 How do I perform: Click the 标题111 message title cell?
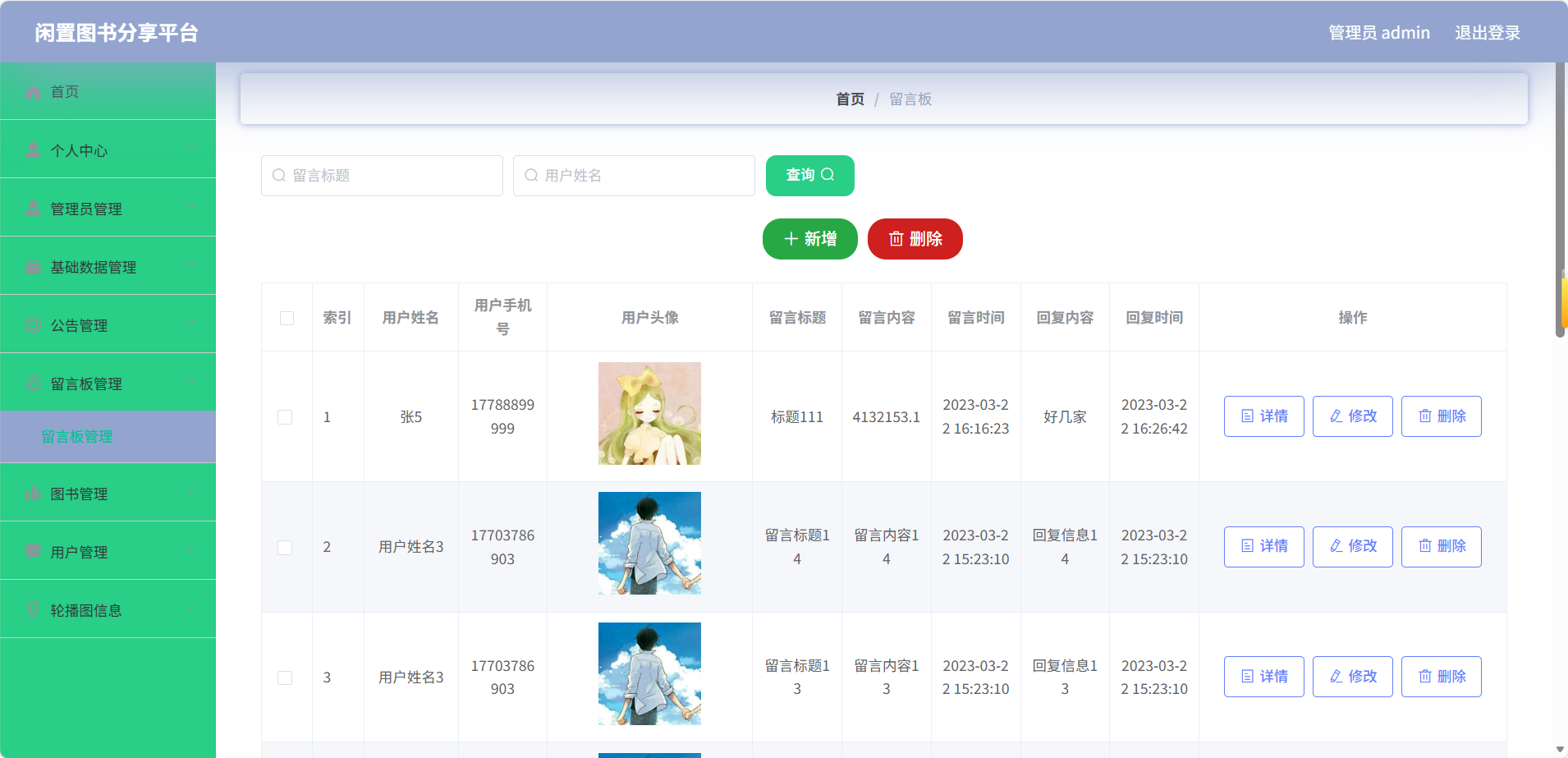coord(797,417)
